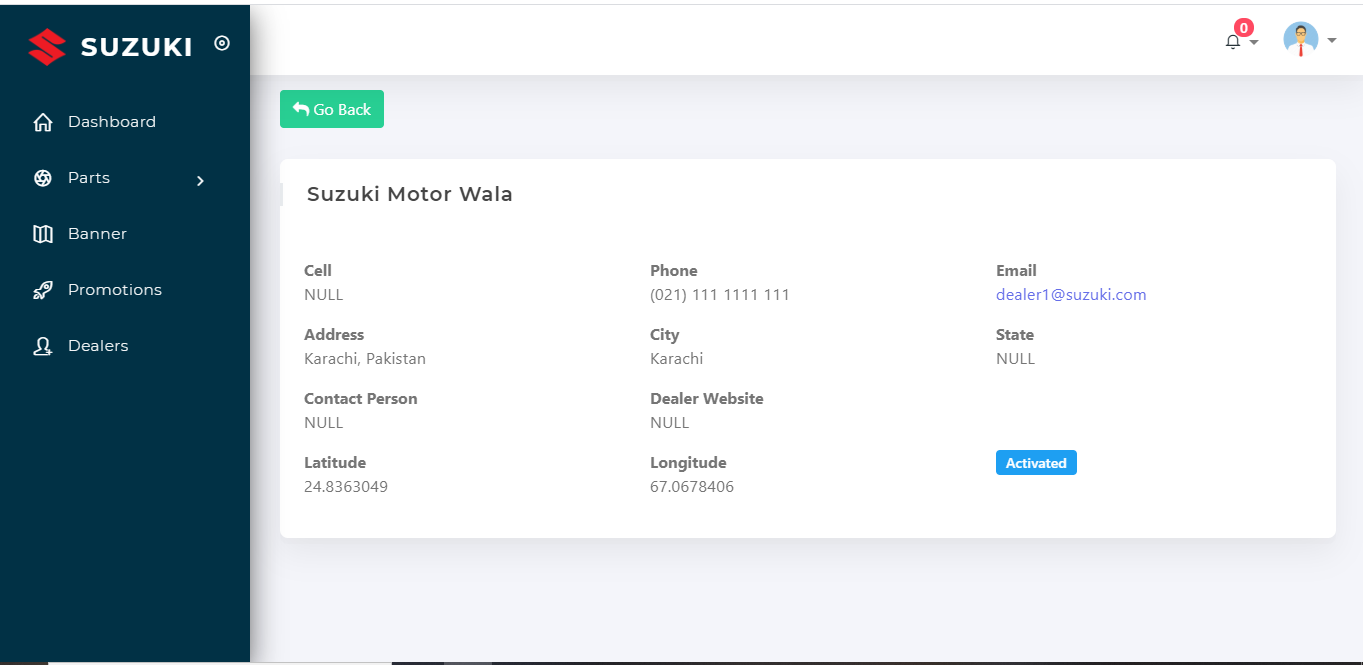Select the longitude value 67.0678406
1363x665 pixels.
[x=692, y=487]
